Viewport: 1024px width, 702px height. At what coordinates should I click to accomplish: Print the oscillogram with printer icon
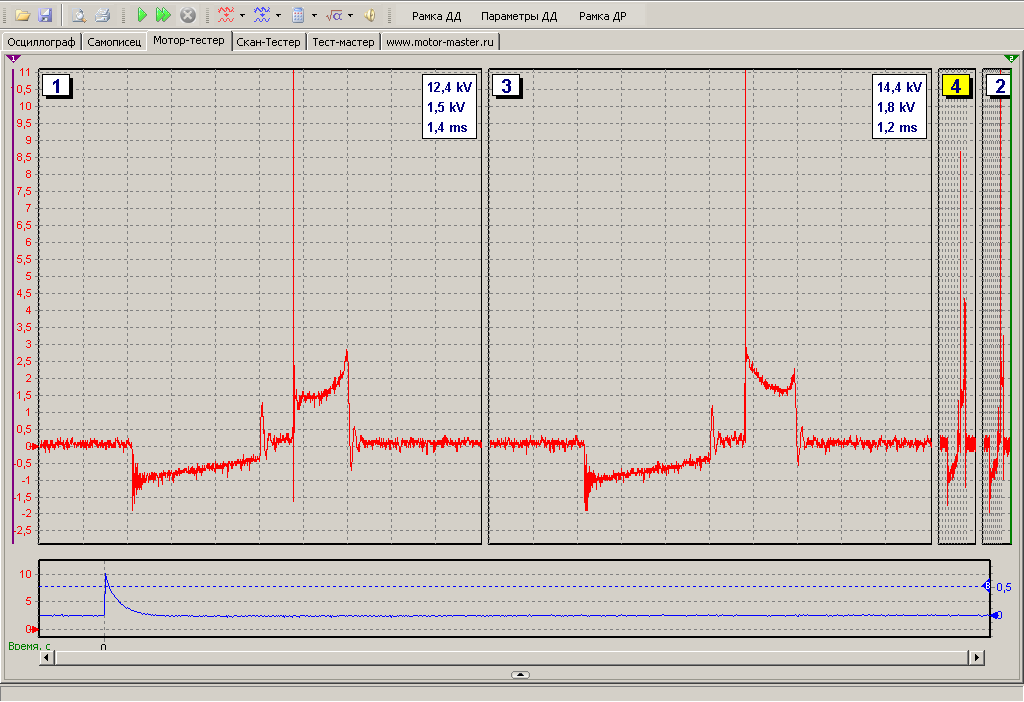103,15
